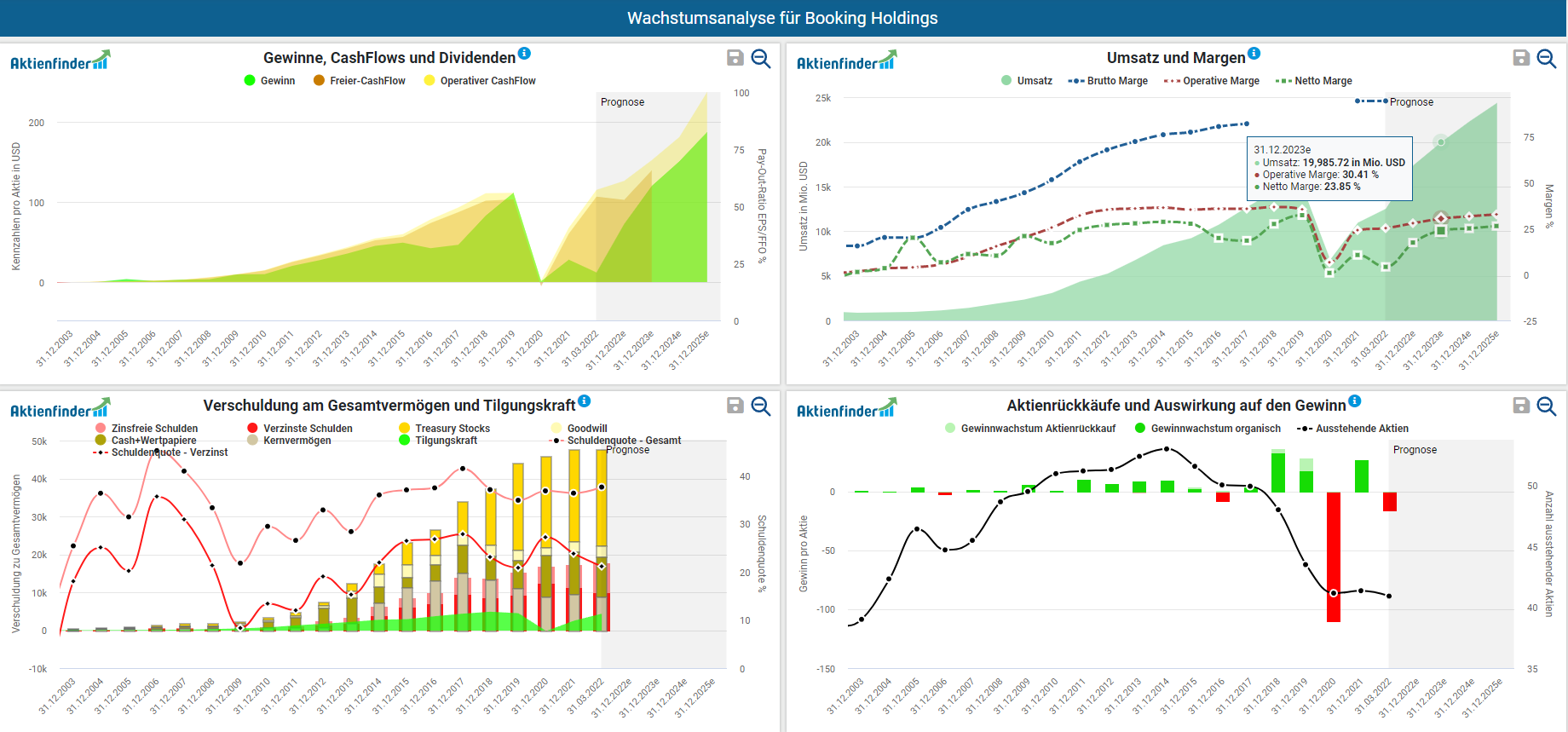Screen dimensions: 1568x732
Task: Click Aktienfinder logo in Aktienrückkäufe panel
Action: tap(846, 409)
